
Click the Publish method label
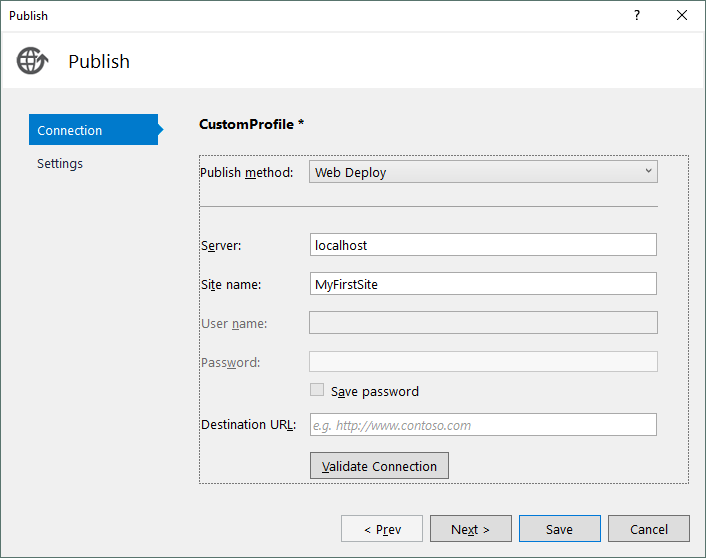click(246, 172)
